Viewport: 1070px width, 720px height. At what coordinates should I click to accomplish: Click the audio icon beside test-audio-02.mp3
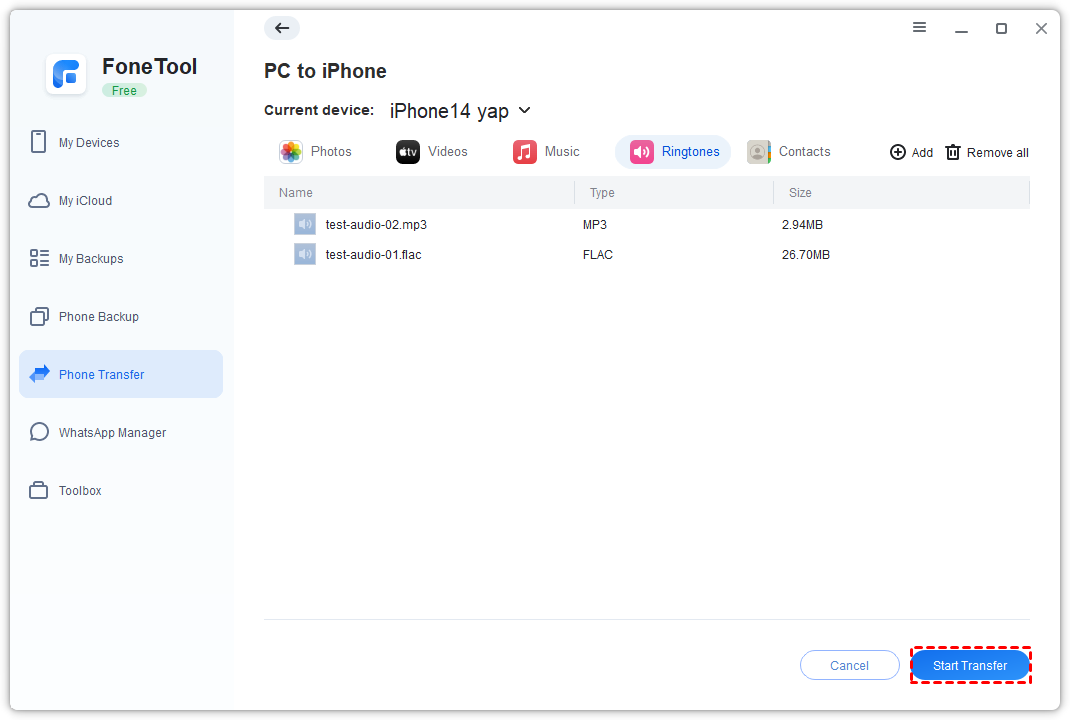coord(305,225)
